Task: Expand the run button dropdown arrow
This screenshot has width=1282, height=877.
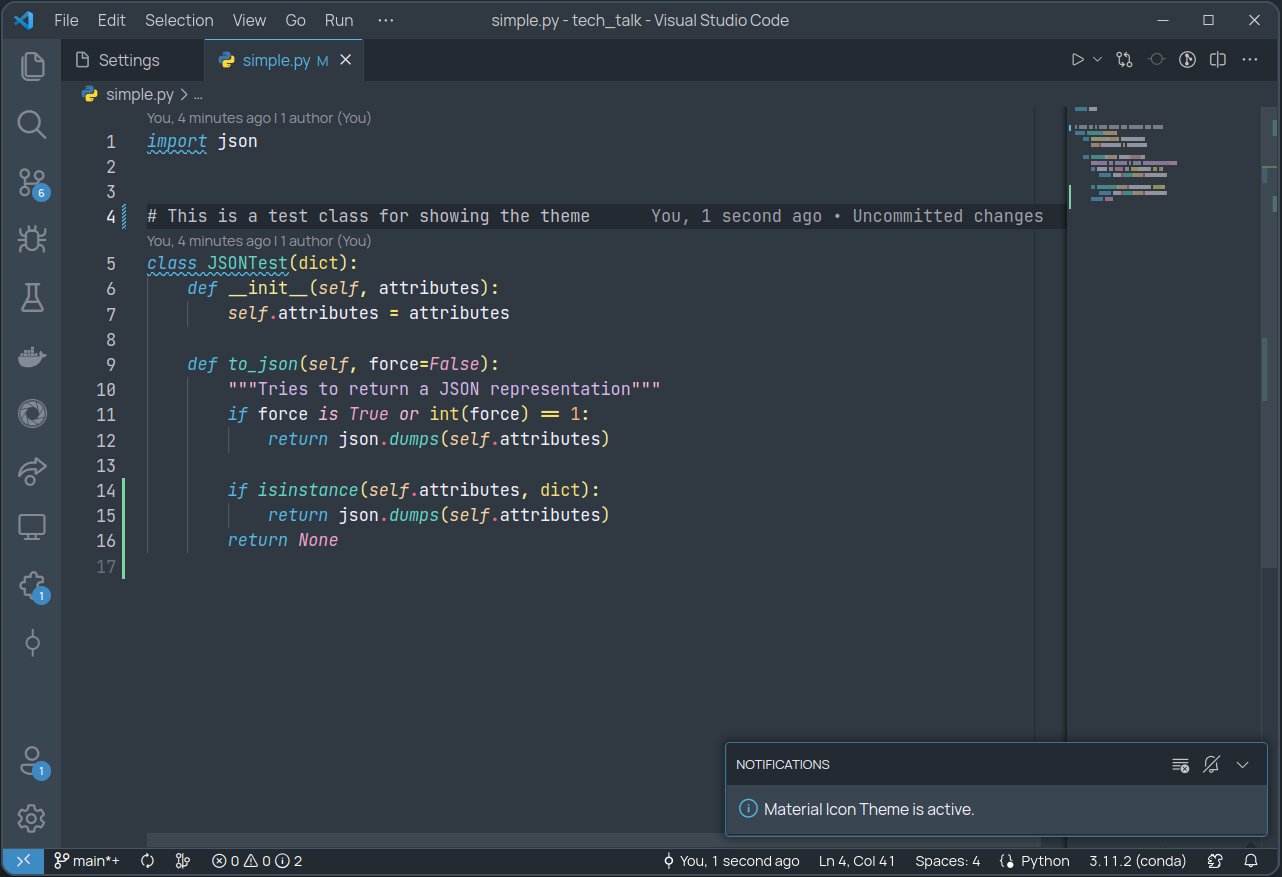Action: pyautogui.click(x=1097, y=60)
